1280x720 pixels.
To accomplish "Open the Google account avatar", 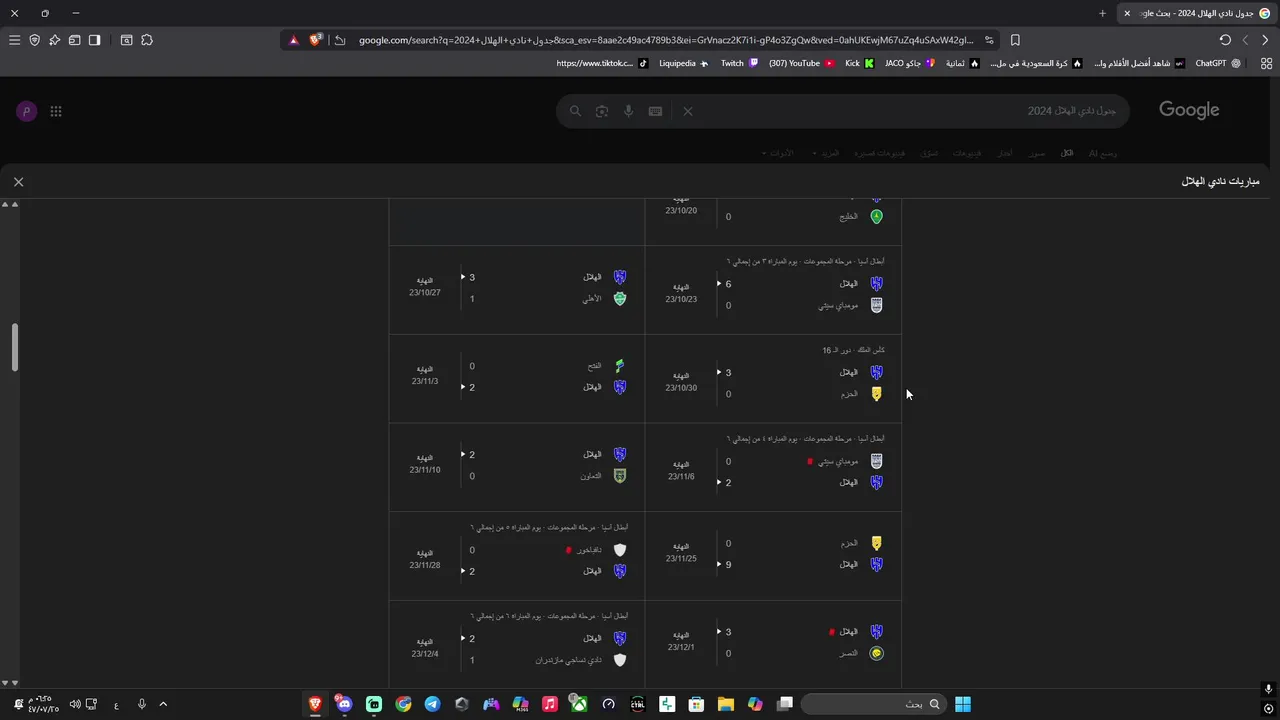I will tap(26, 111).
